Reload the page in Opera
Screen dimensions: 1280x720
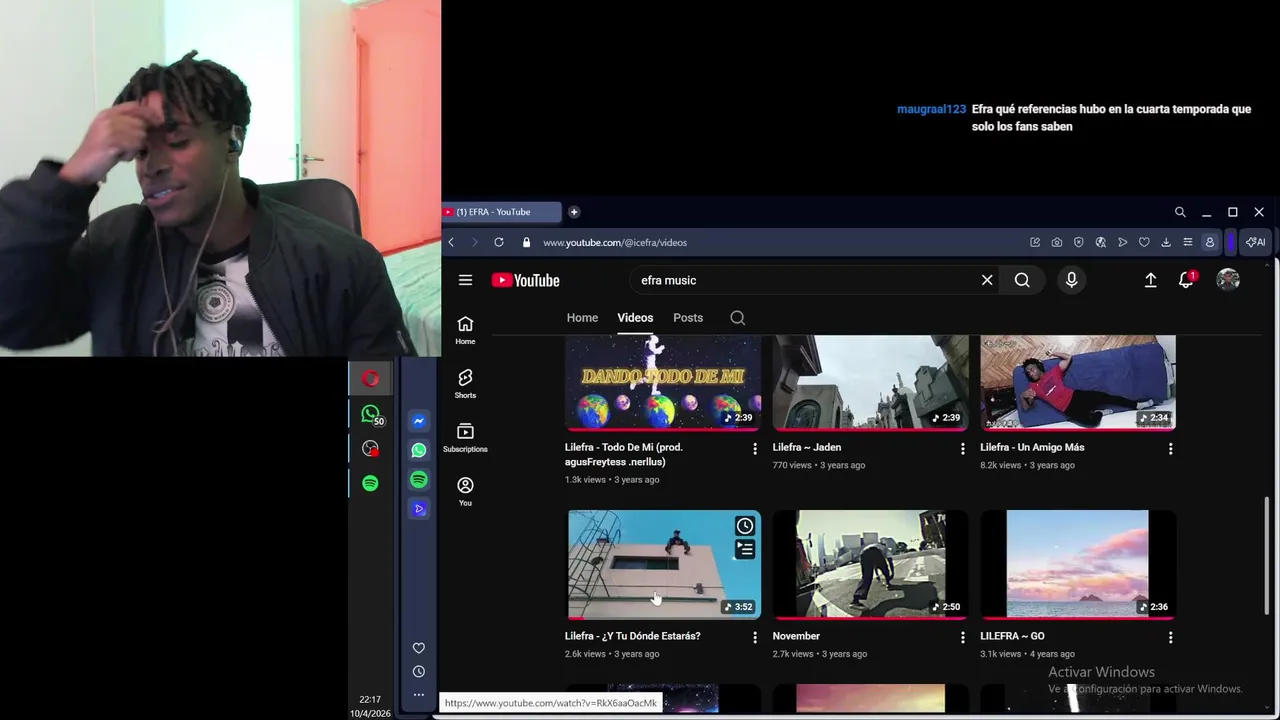pos(499,242)
